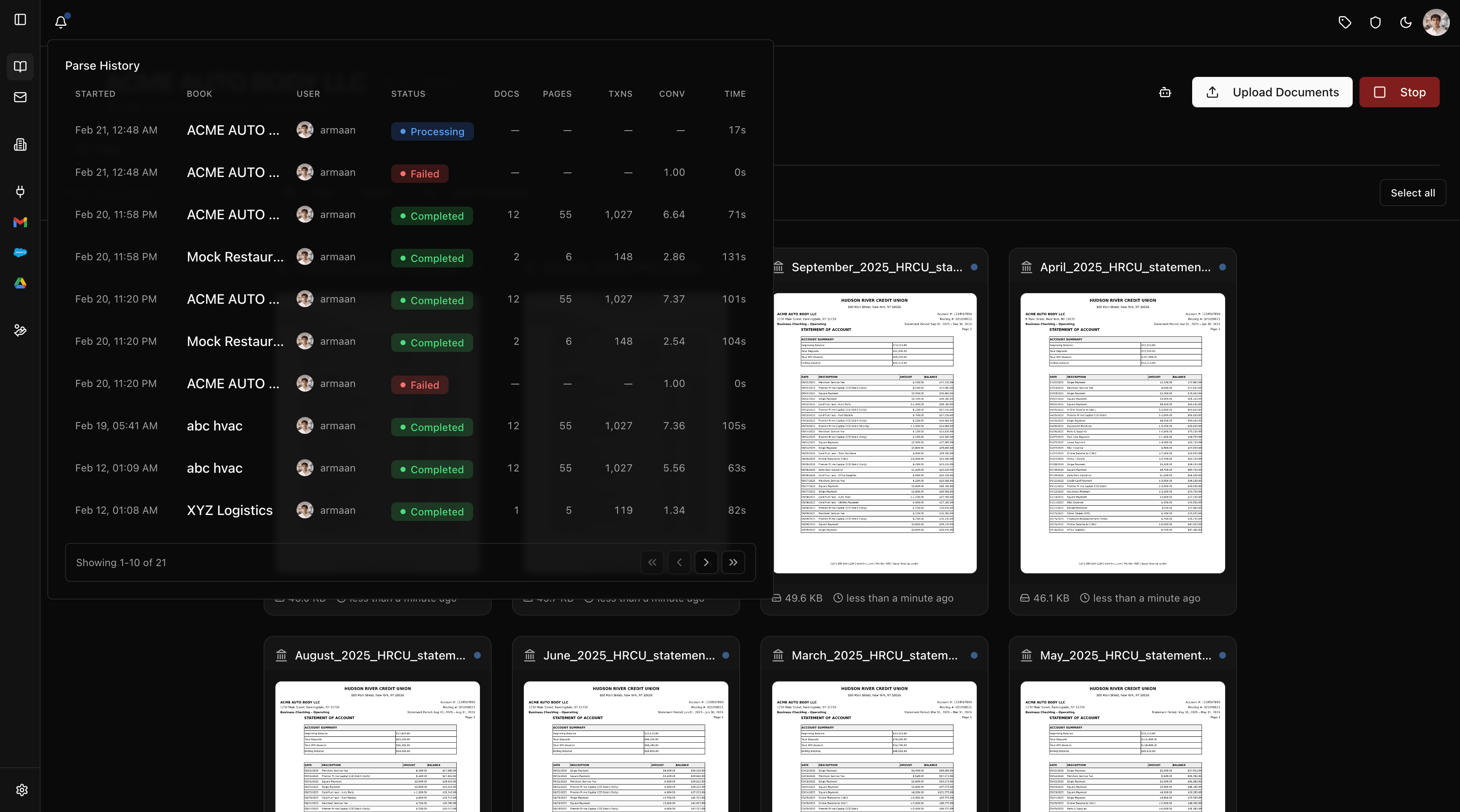The image size is (1460, 812).
Task: Click the Select all button
Action: (1413, 193)
